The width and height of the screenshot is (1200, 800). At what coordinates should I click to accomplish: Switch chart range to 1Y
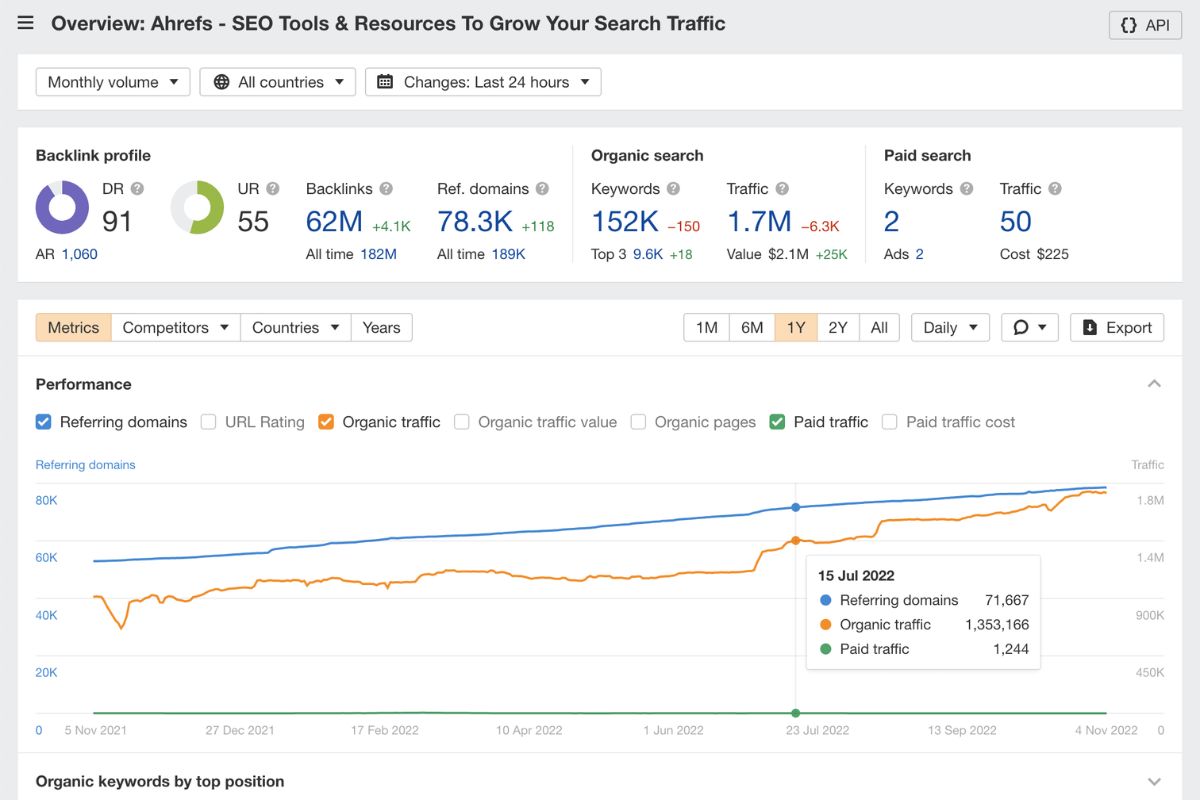pyautogui.click(x=796, y=327)
